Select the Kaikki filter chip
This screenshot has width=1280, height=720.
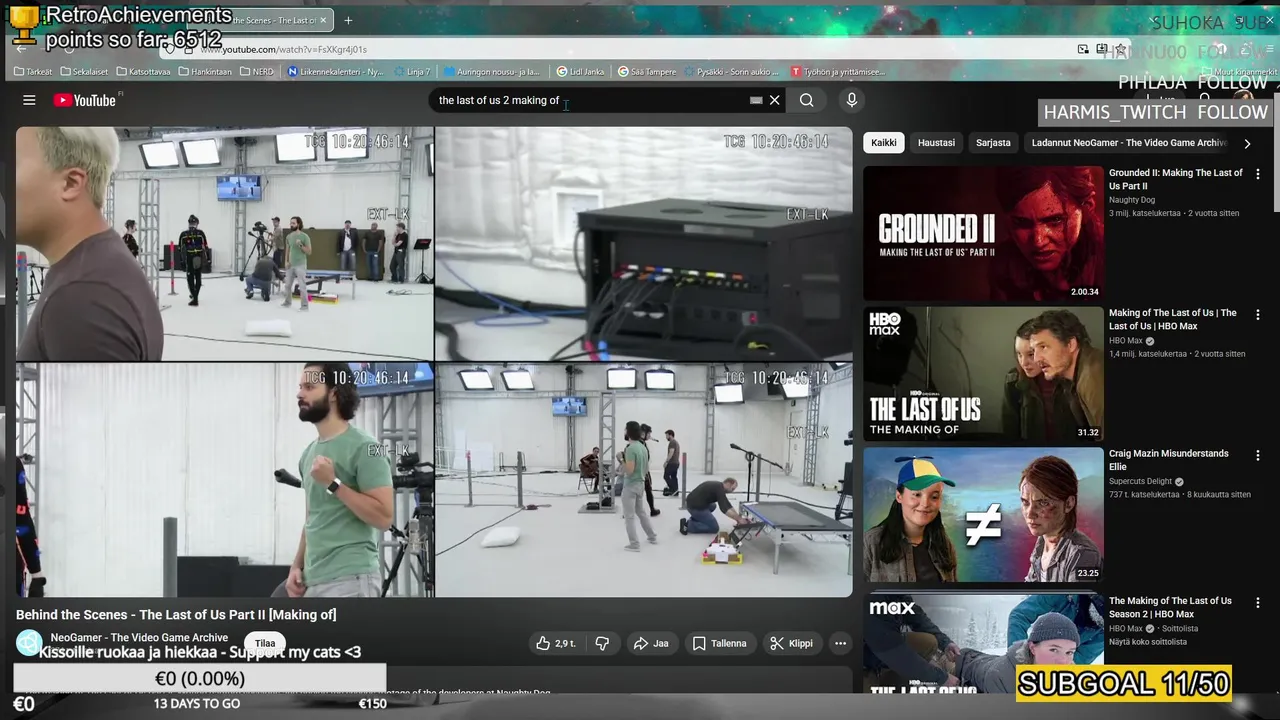click(884, 143)
